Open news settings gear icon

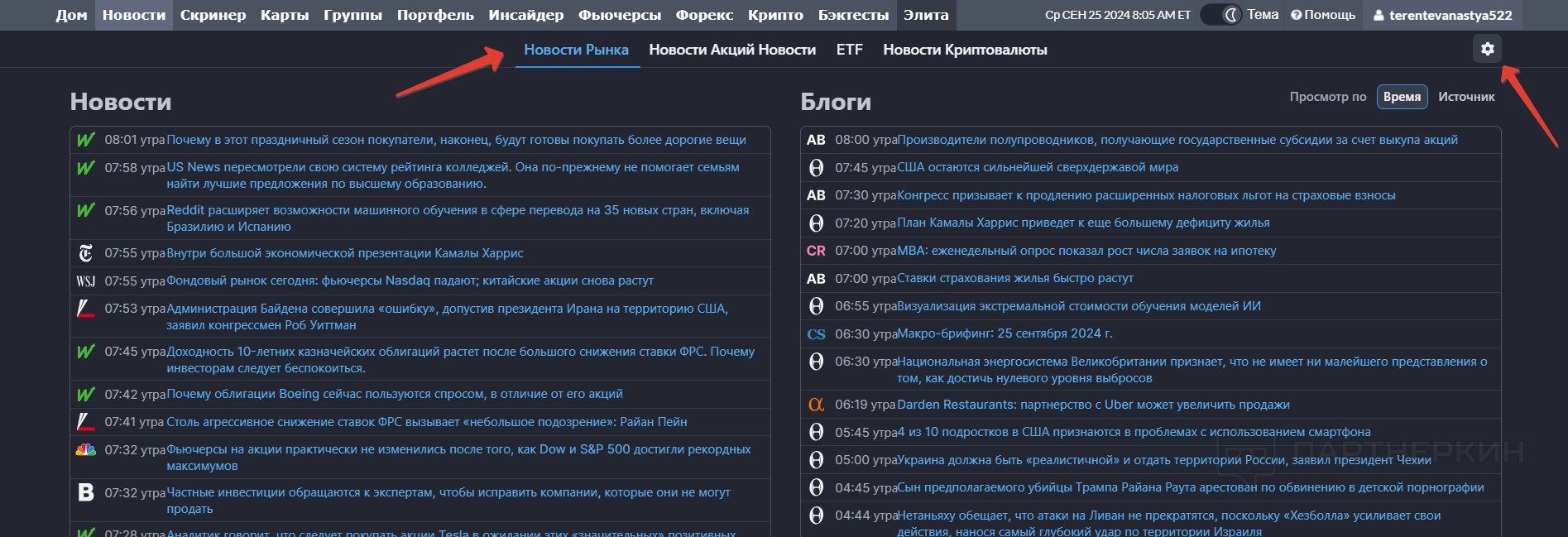pos(1487,49)
